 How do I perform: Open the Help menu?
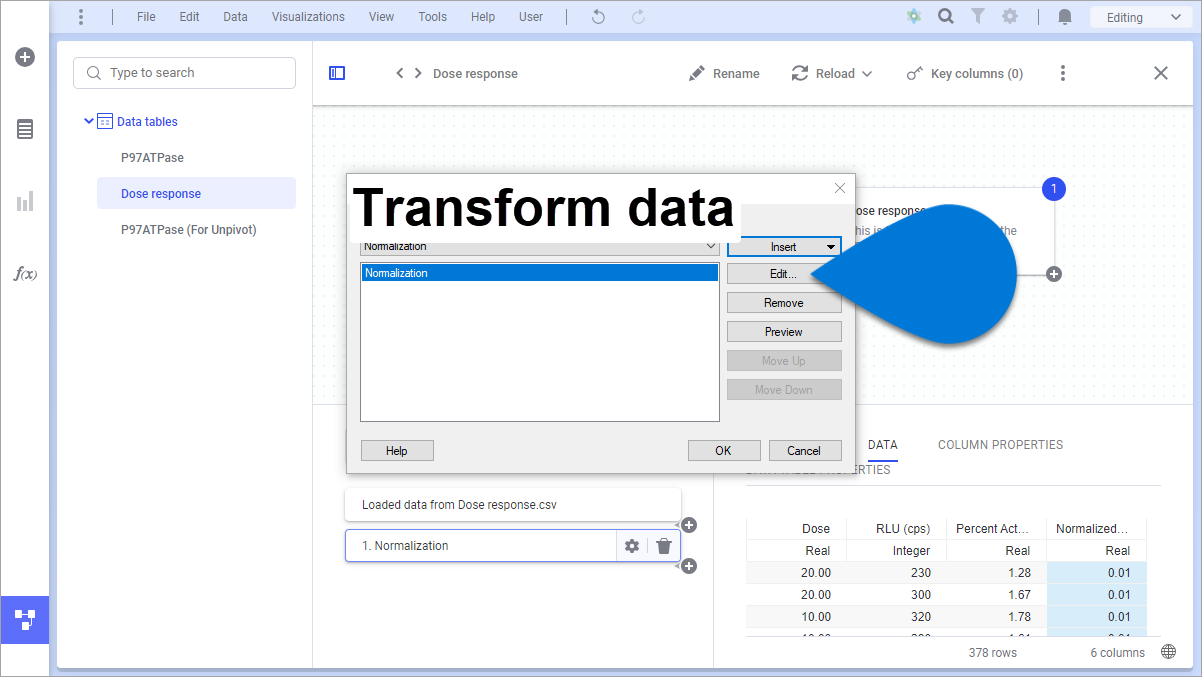coord(483,17)
